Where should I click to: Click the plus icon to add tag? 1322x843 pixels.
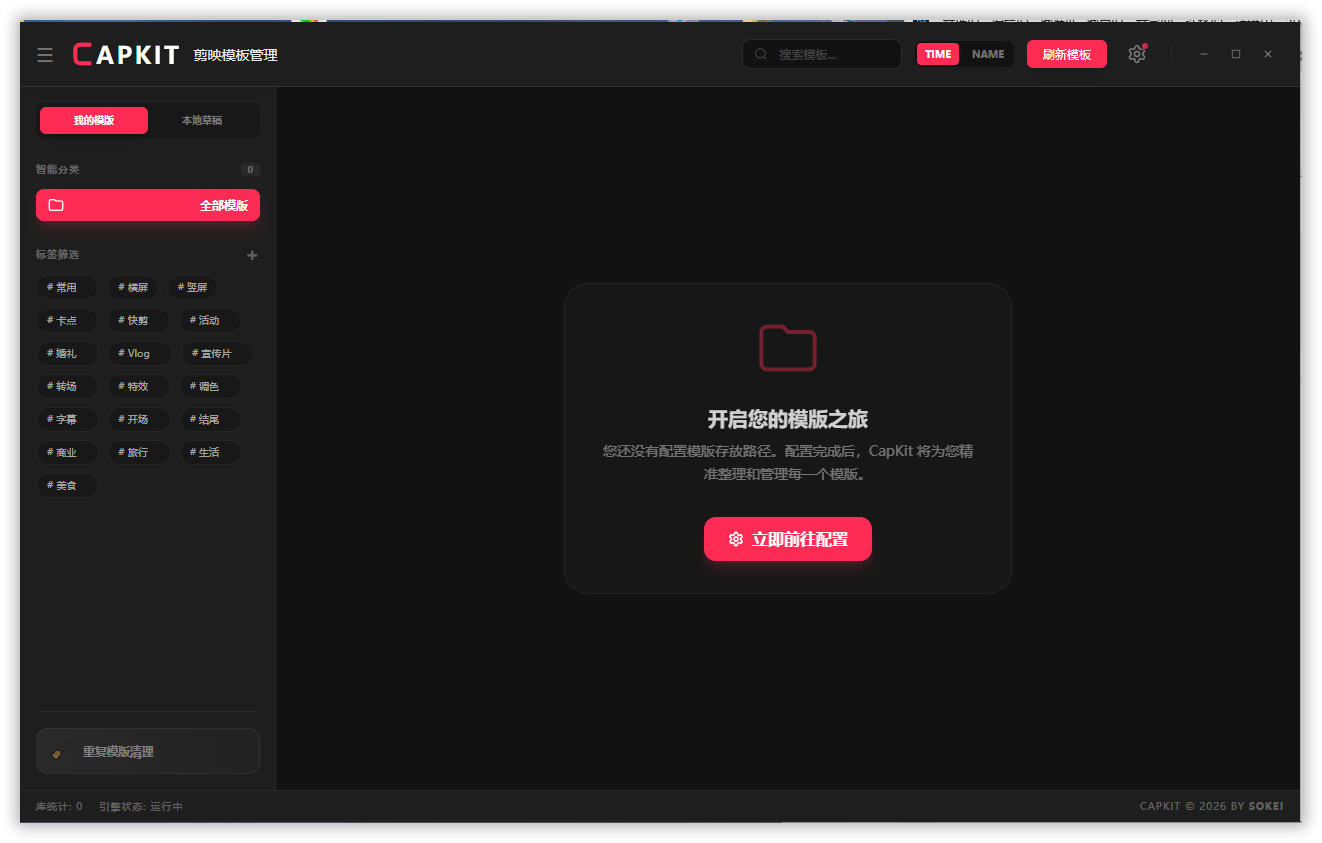tap(252, 255)
